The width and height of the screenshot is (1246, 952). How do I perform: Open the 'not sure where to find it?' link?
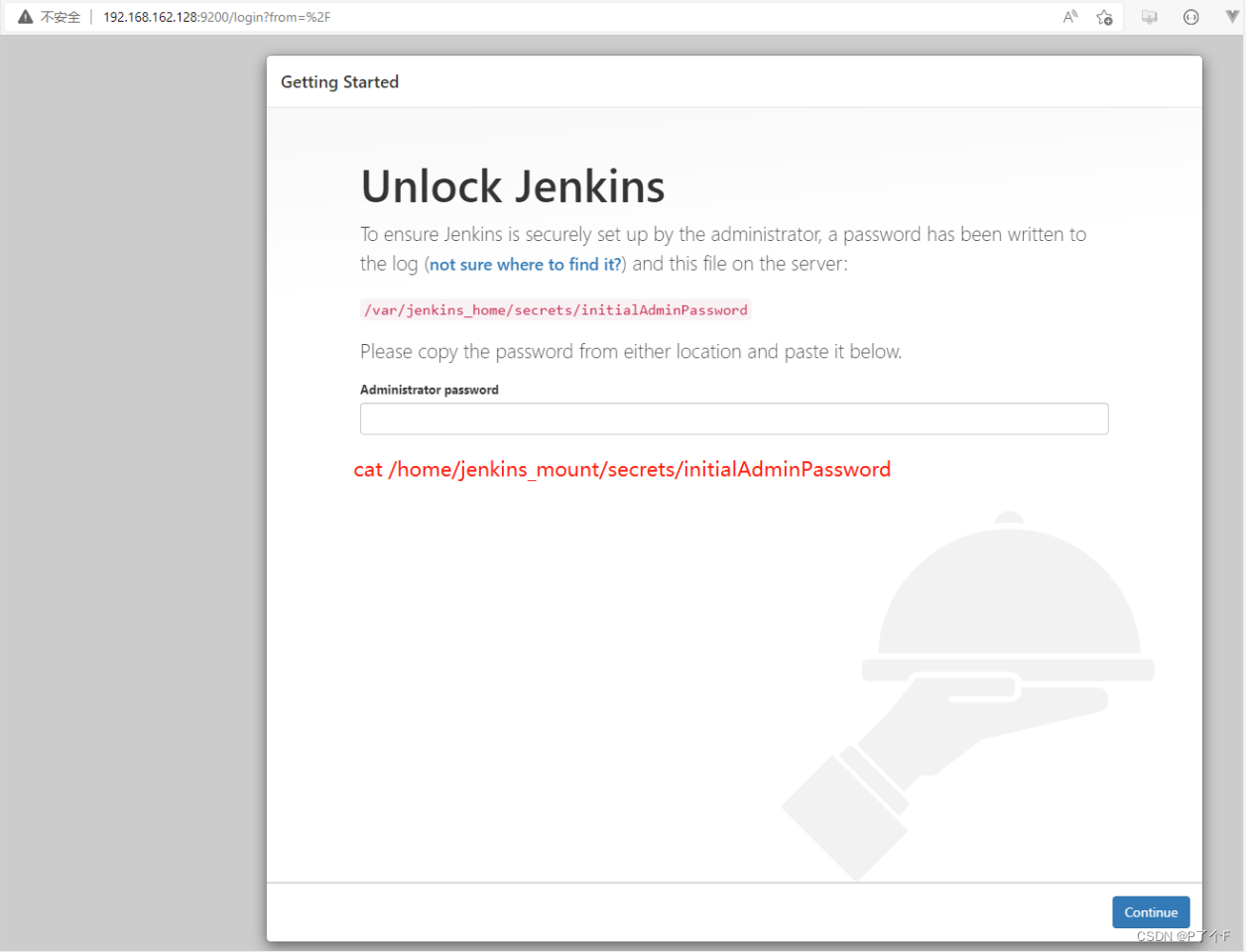(526, 265)
